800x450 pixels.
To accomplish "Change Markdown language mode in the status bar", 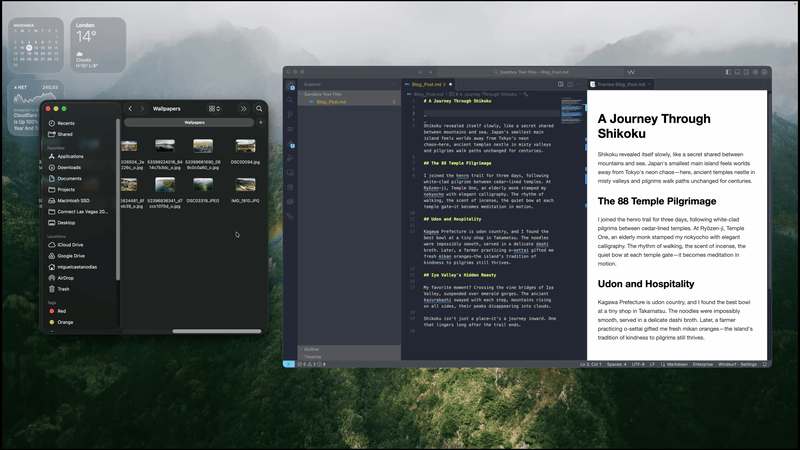I will (677, 364).
